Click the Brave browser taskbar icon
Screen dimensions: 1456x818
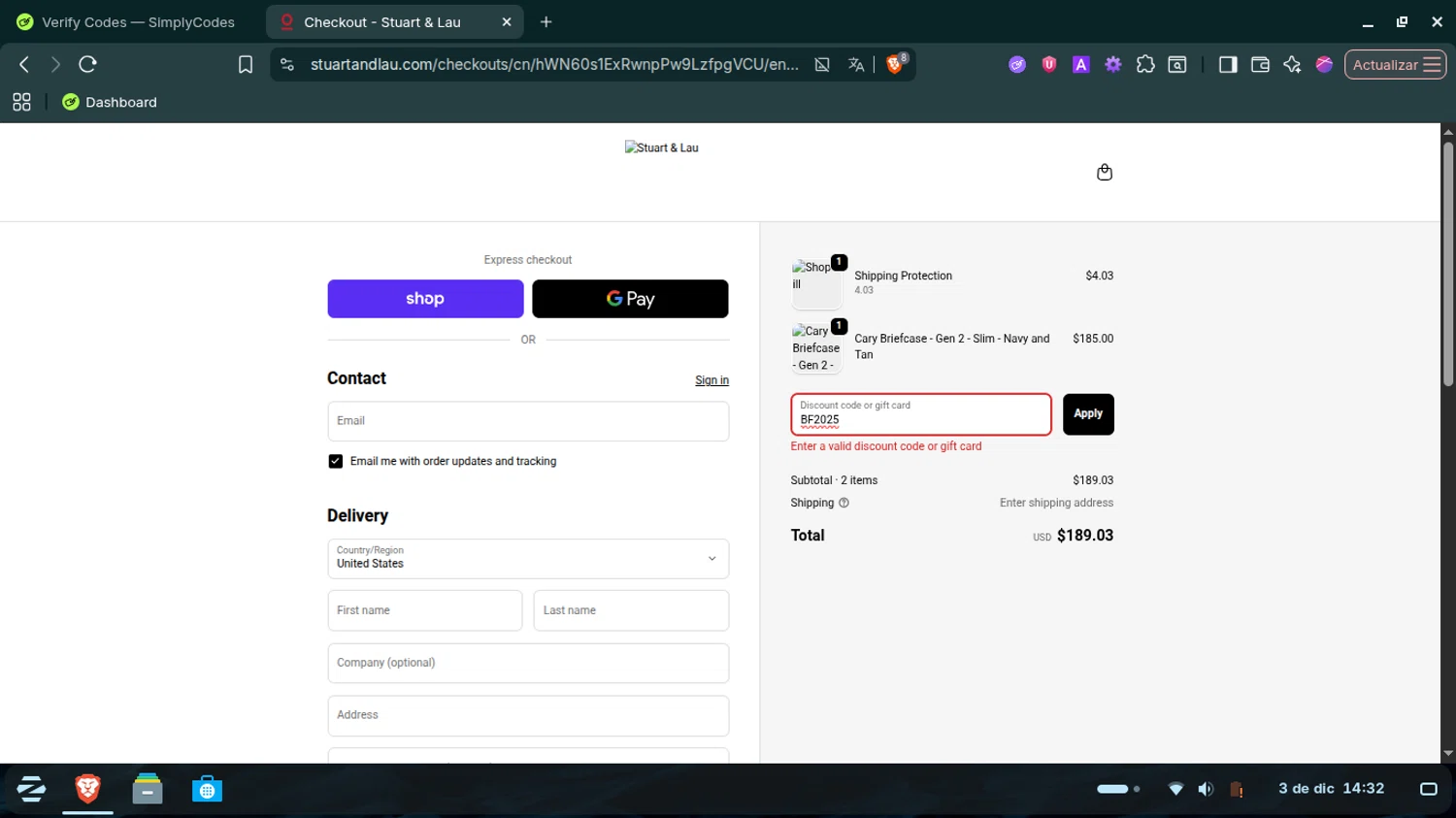[x=87, y=789]
